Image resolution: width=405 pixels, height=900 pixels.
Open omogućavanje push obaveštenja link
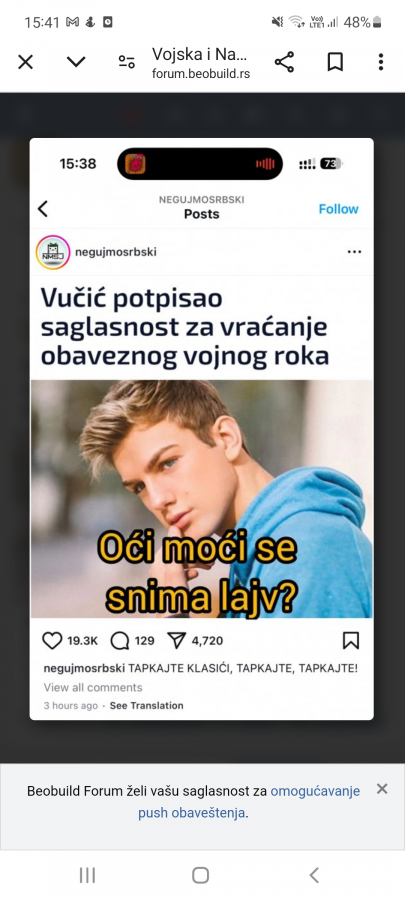tap(249, 802)
